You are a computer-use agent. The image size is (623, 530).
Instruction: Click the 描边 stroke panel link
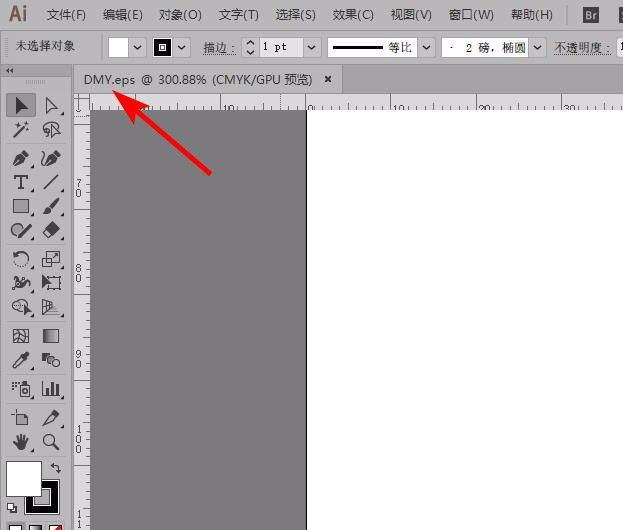click(219, 48)
